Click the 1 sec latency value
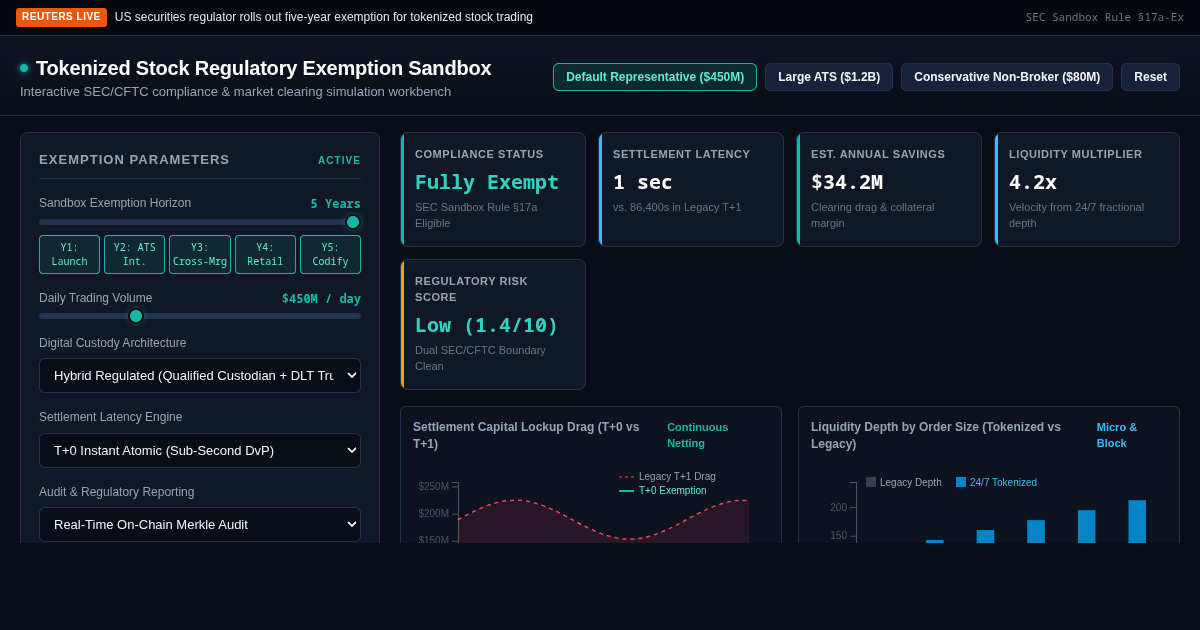Screen dimensions: 1200x630 pyautogui.click(x=643, y=182)
